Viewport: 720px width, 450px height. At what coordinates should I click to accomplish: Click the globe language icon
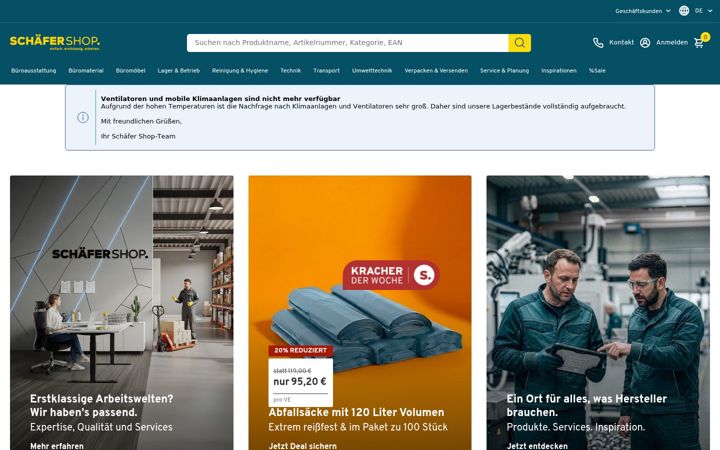684,11
